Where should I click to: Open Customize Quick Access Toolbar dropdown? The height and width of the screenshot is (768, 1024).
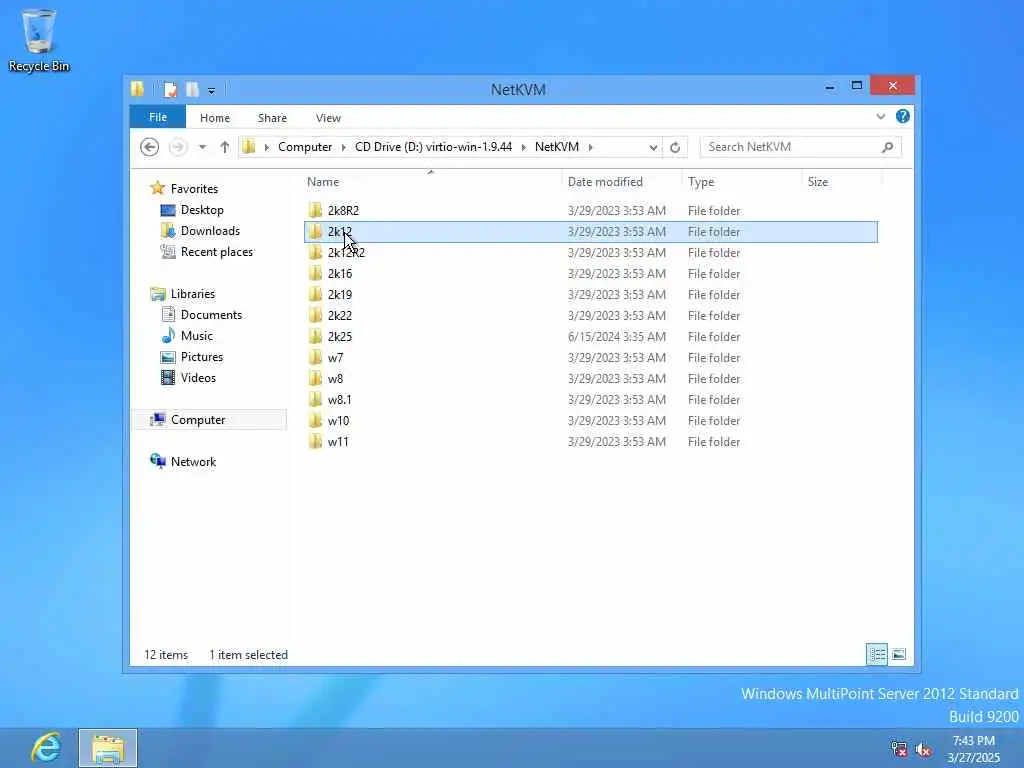pyautogui.click(x=212, y=90)
